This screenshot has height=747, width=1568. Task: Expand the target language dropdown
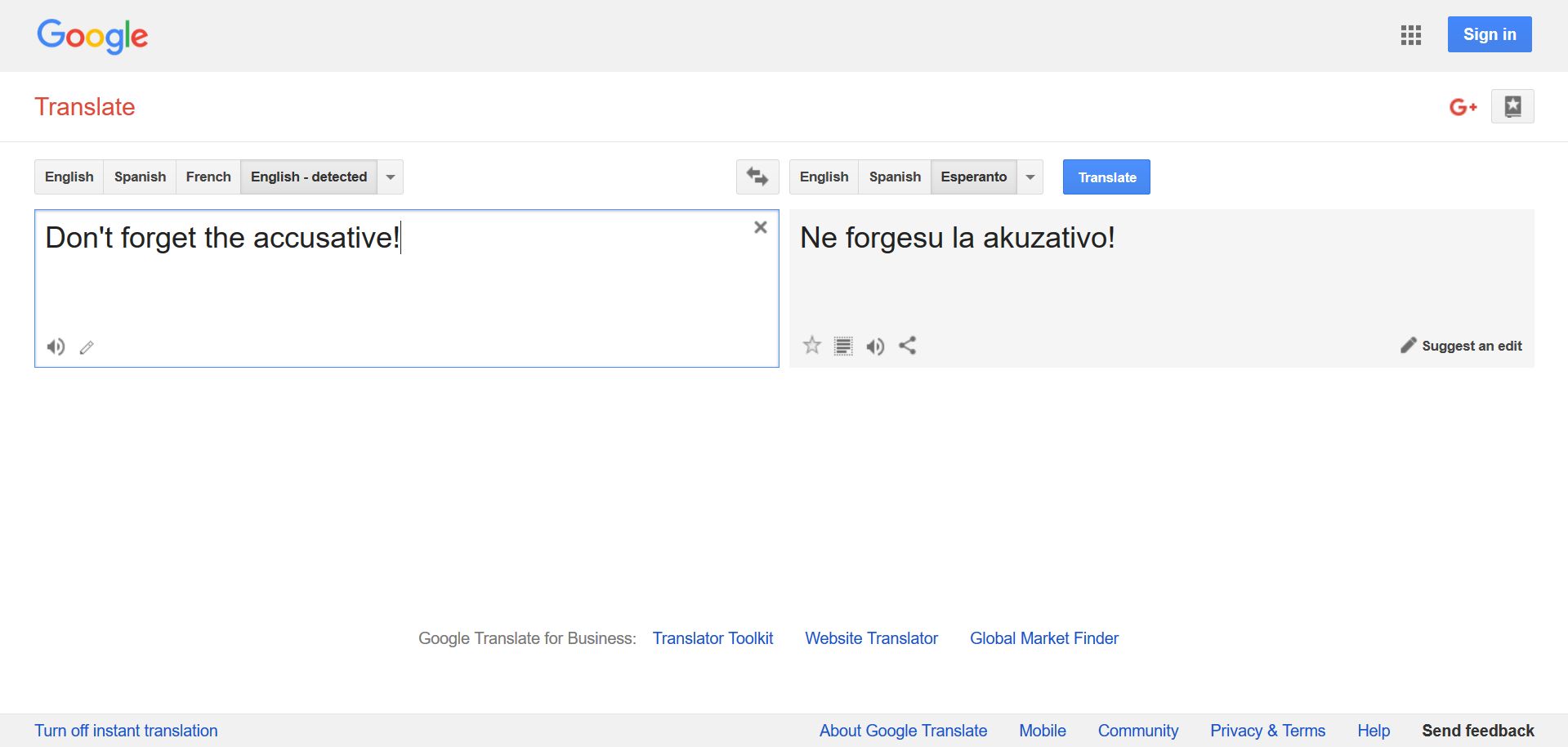point(1029,177)
